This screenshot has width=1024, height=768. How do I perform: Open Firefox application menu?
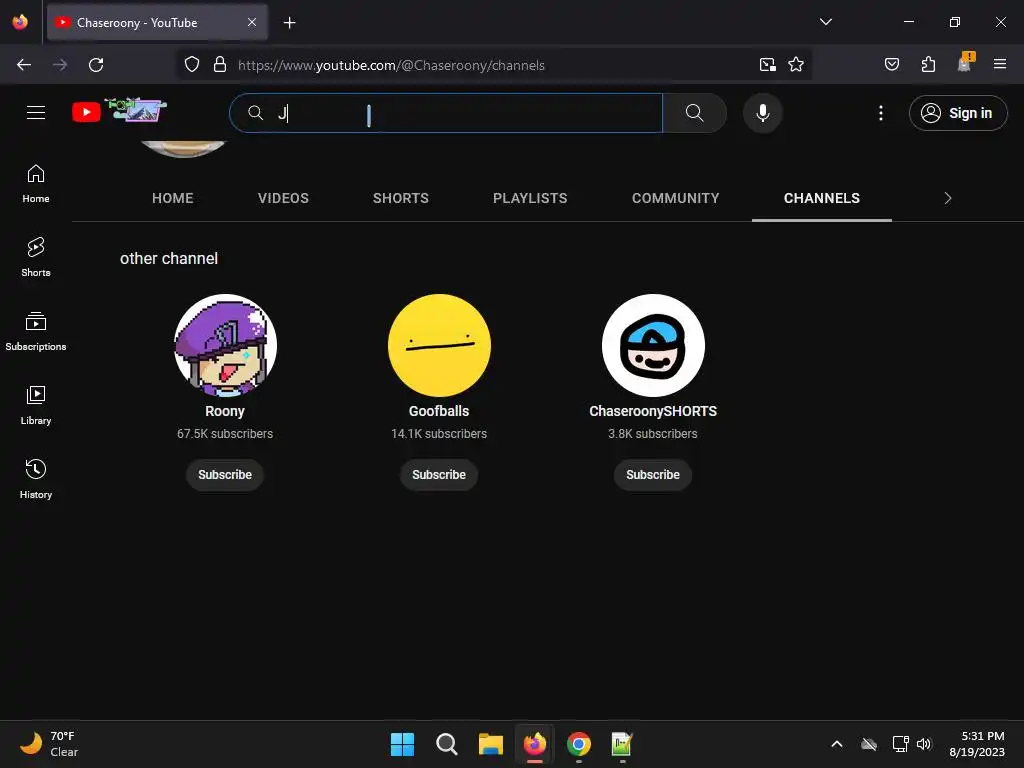click(999, 65)
